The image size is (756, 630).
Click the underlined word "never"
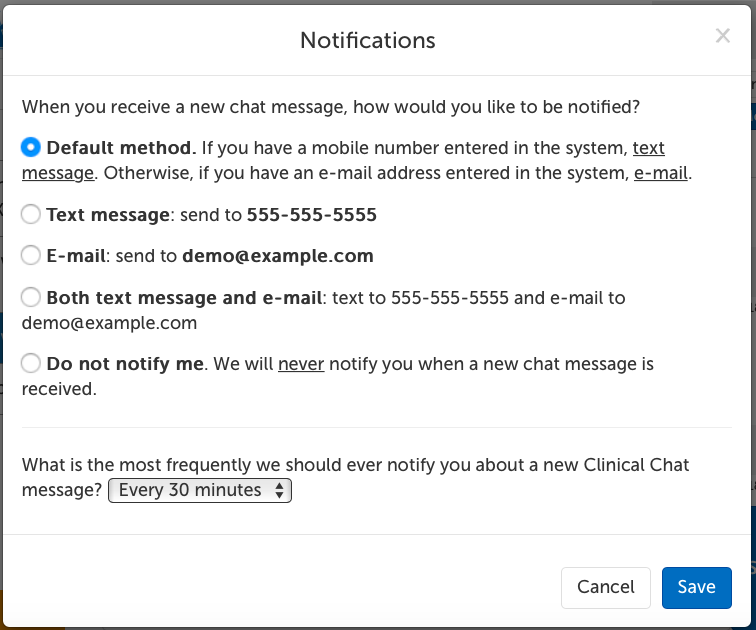(x=301, y=364)
